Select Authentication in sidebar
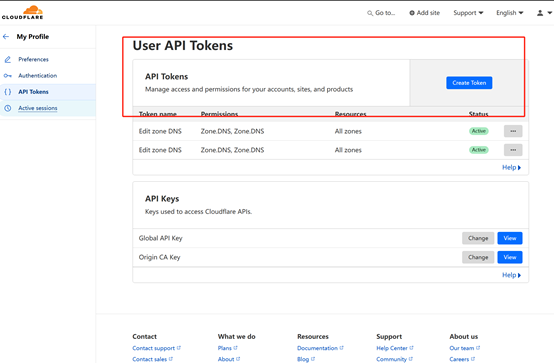This screenshot has width=554, height=363. pyautogui.click(x=37, y=76)
